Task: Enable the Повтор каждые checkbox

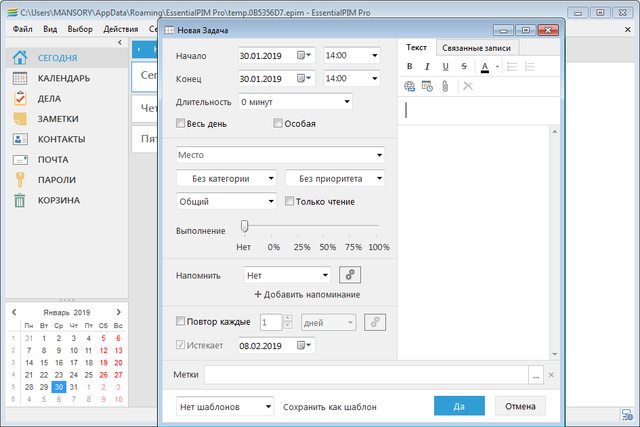Action: click(181, 322)
